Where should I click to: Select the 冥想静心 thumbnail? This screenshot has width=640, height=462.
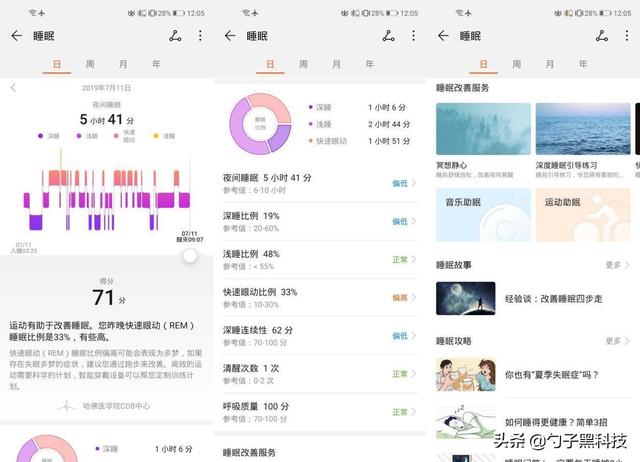[483, 129]
